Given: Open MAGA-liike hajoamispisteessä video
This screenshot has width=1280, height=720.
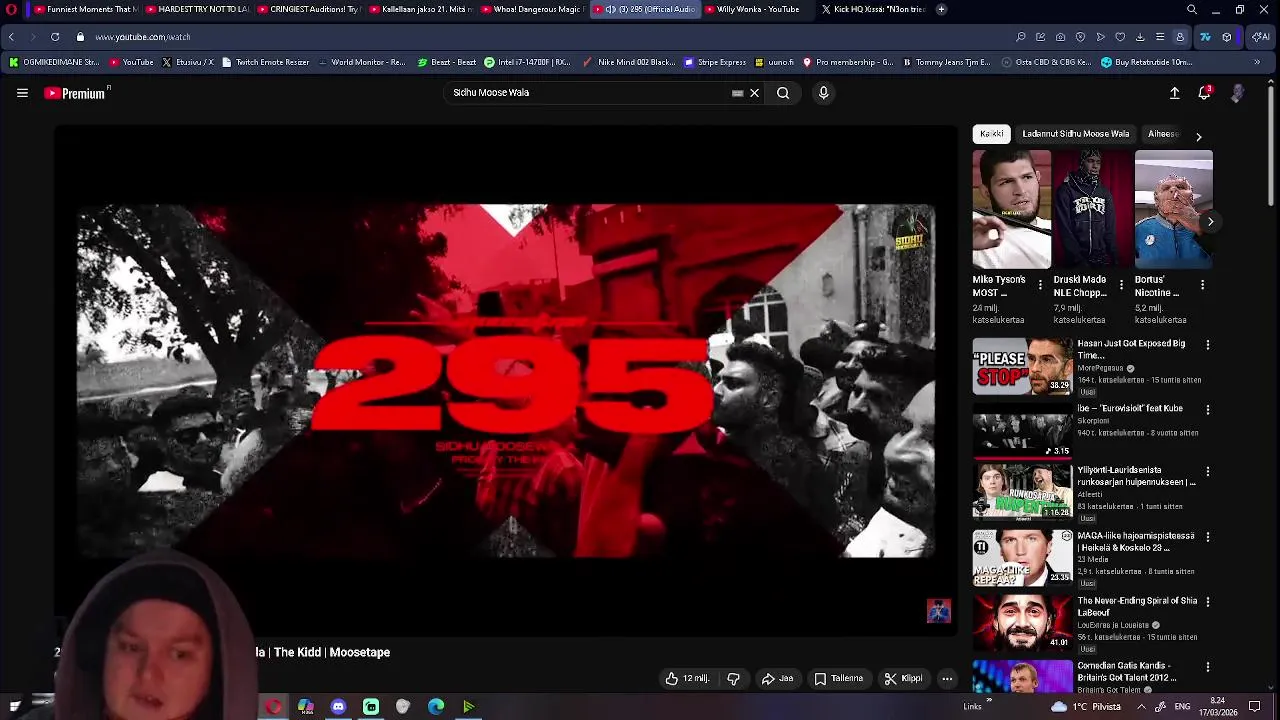Looking at the screenshot, I should (1022, 558).
